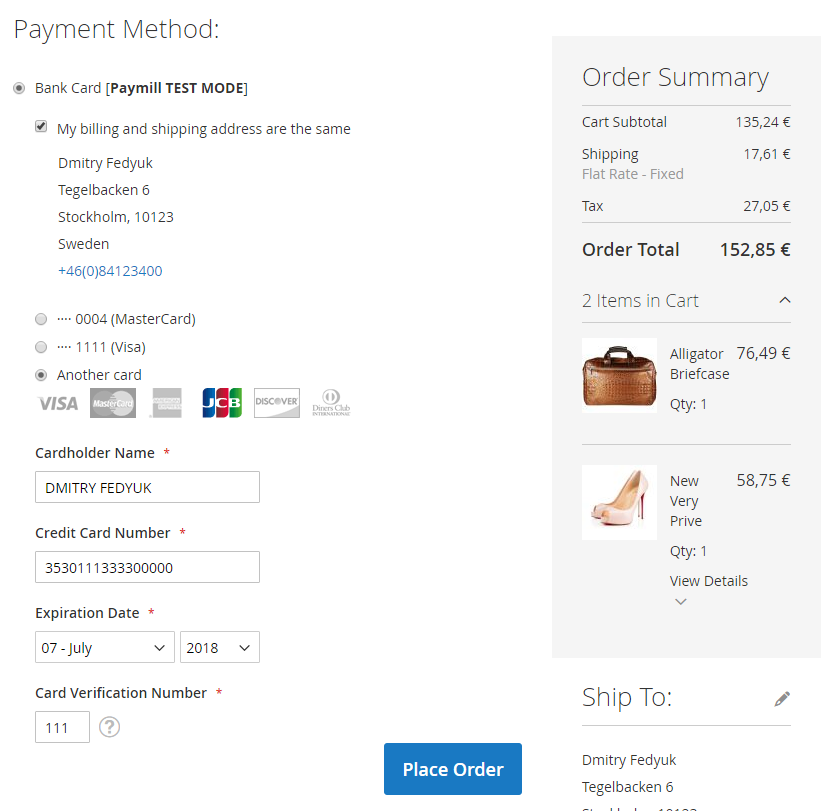This screenshot has height=811, width=831.
Task: Click the +46(0)84123400 phone link
Action: pyautogui.click(x=110, y=271)
